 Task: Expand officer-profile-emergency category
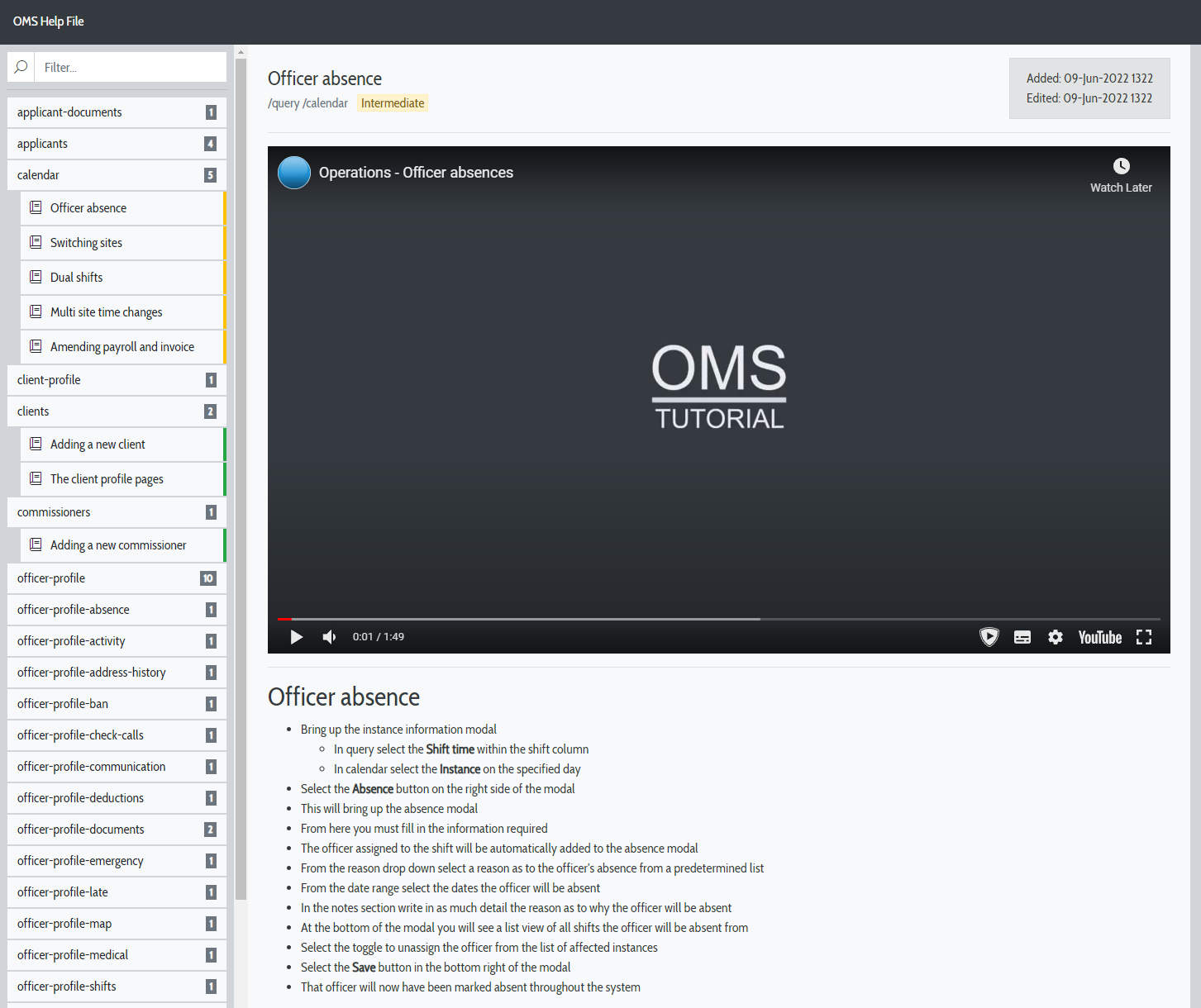click(x=117, y=861)
